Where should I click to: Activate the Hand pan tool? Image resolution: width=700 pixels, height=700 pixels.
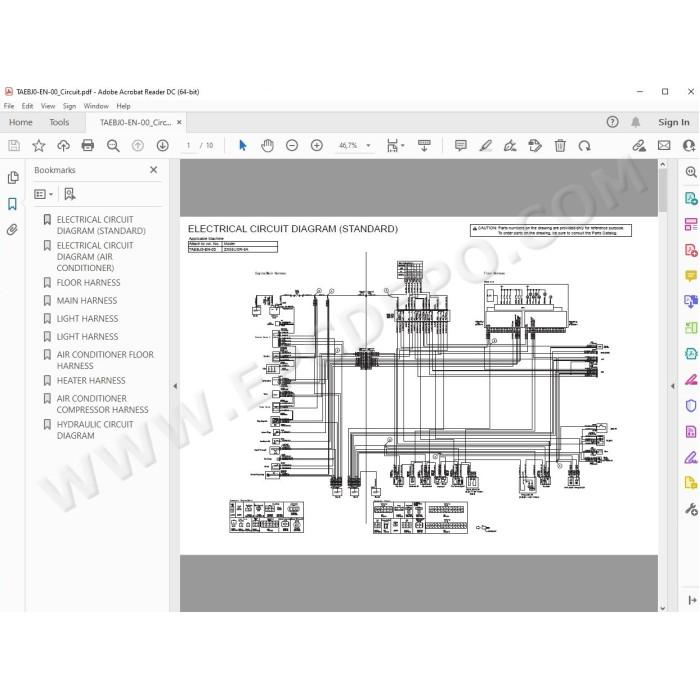point(267,146)
